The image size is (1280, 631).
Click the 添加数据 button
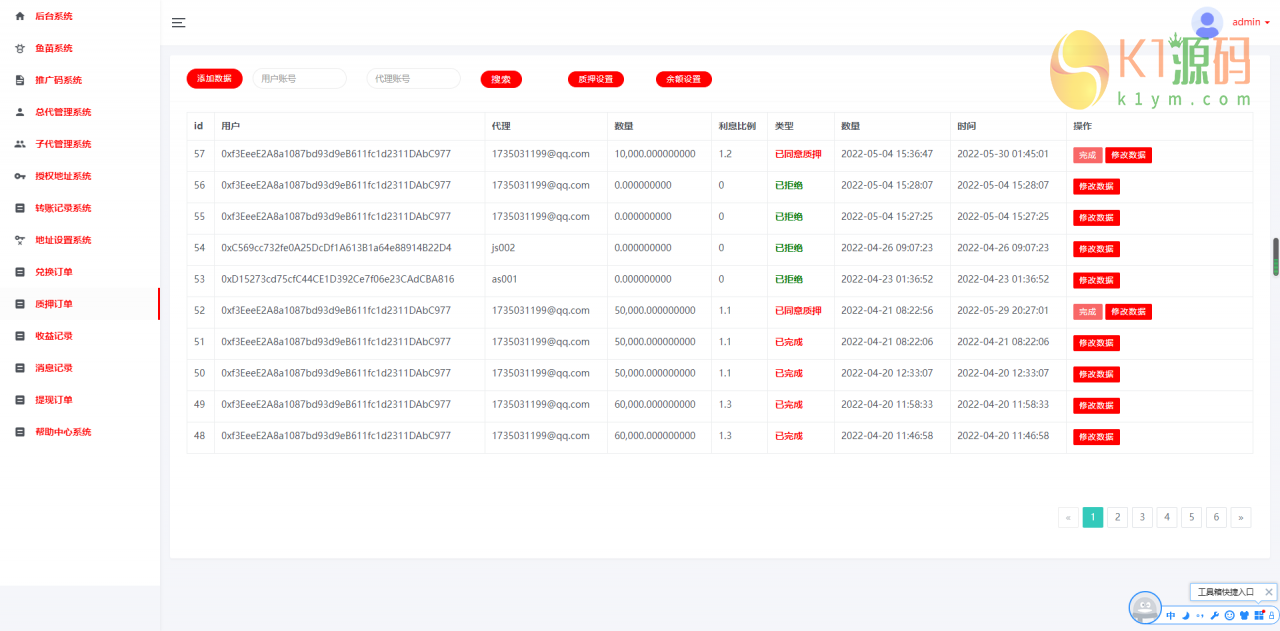coord(214,78)
